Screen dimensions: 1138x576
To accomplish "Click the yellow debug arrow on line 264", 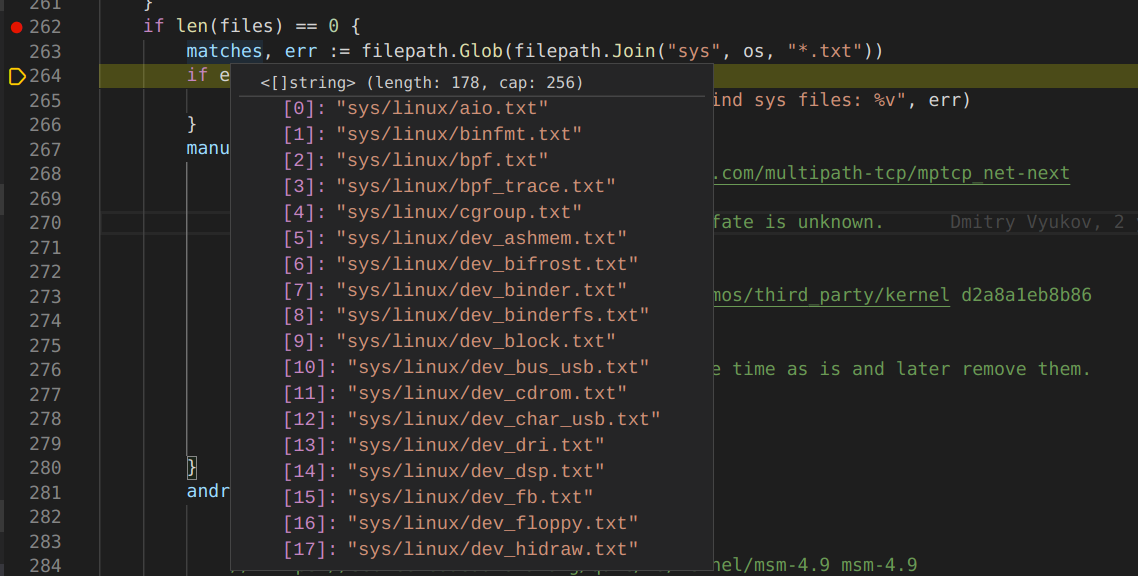I will tap(16, 76).
